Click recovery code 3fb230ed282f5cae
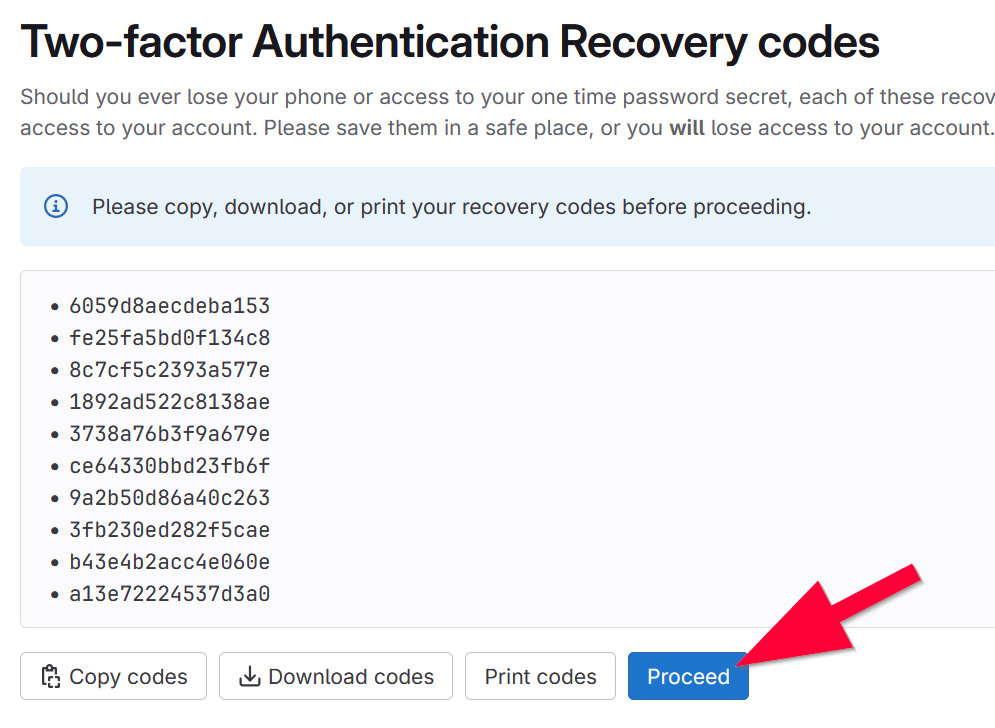 pos(169,530)
